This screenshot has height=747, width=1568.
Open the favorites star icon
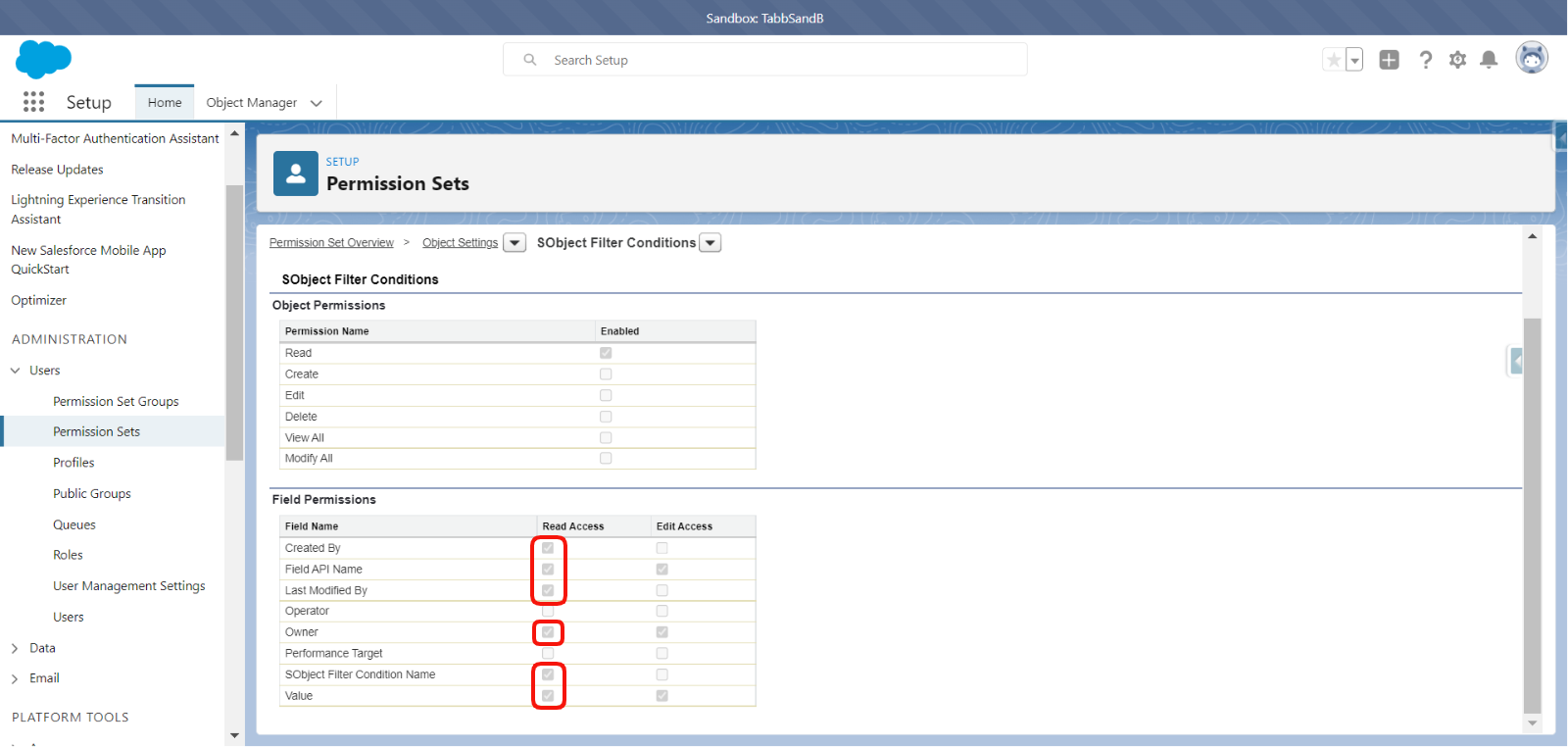point(1333,60)
